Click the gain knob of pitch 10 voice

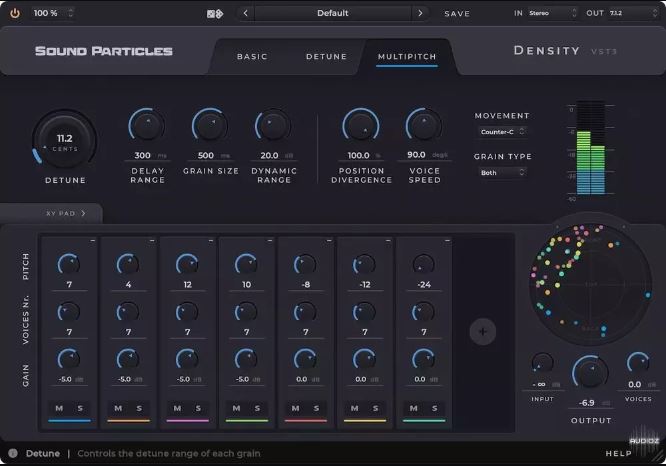(x=246, y=359)
